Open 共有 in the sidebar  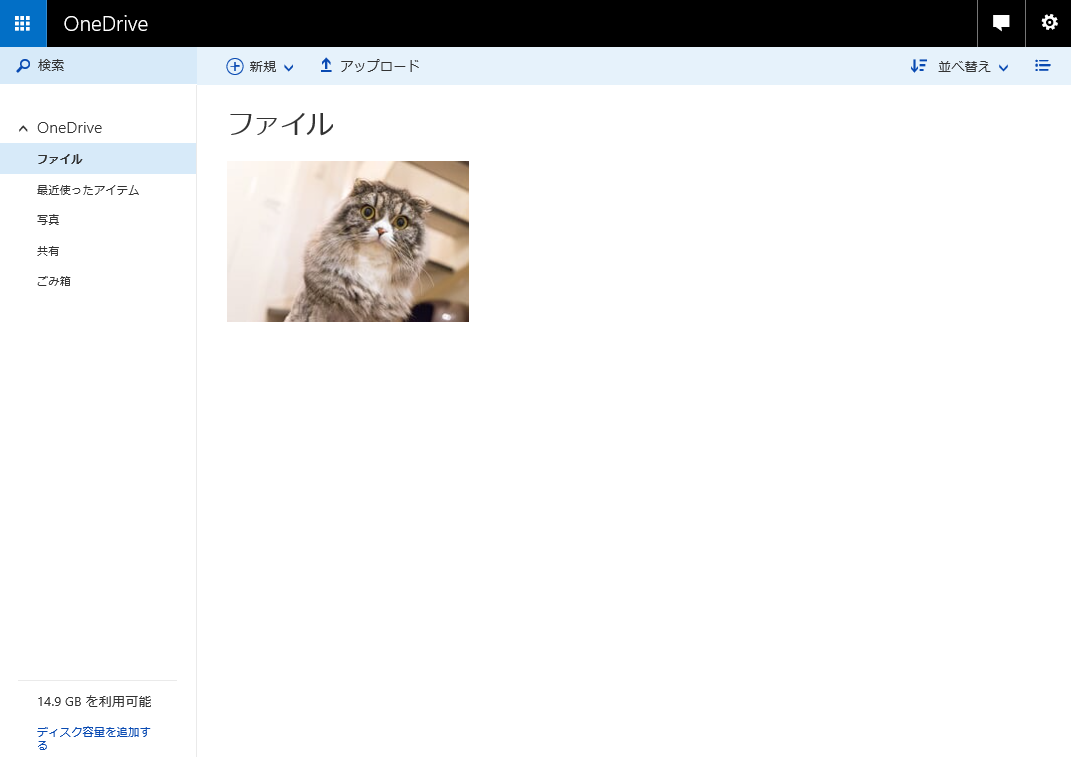coord(48,251)
